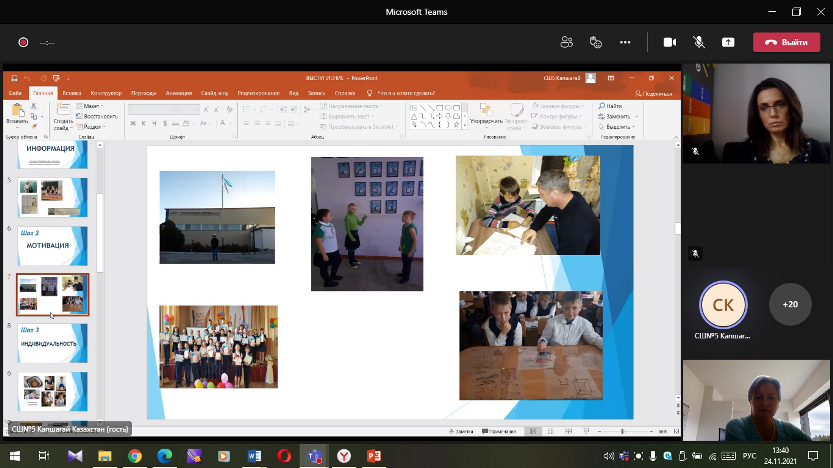The image size is (833, 468).
Task: Open Microsoft Word from the taskbar
Action: pos(253,456)
